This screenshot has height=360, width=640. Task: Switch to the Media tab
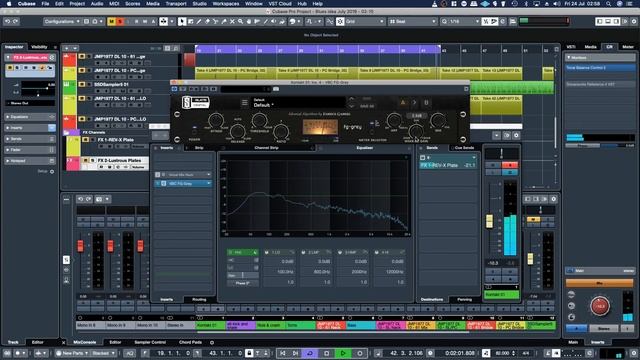[590, 47]
